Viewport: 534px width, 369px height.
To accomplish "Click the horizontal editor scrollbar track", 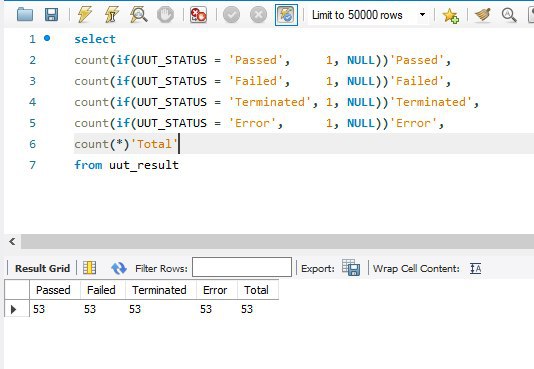I will point(277,241).
